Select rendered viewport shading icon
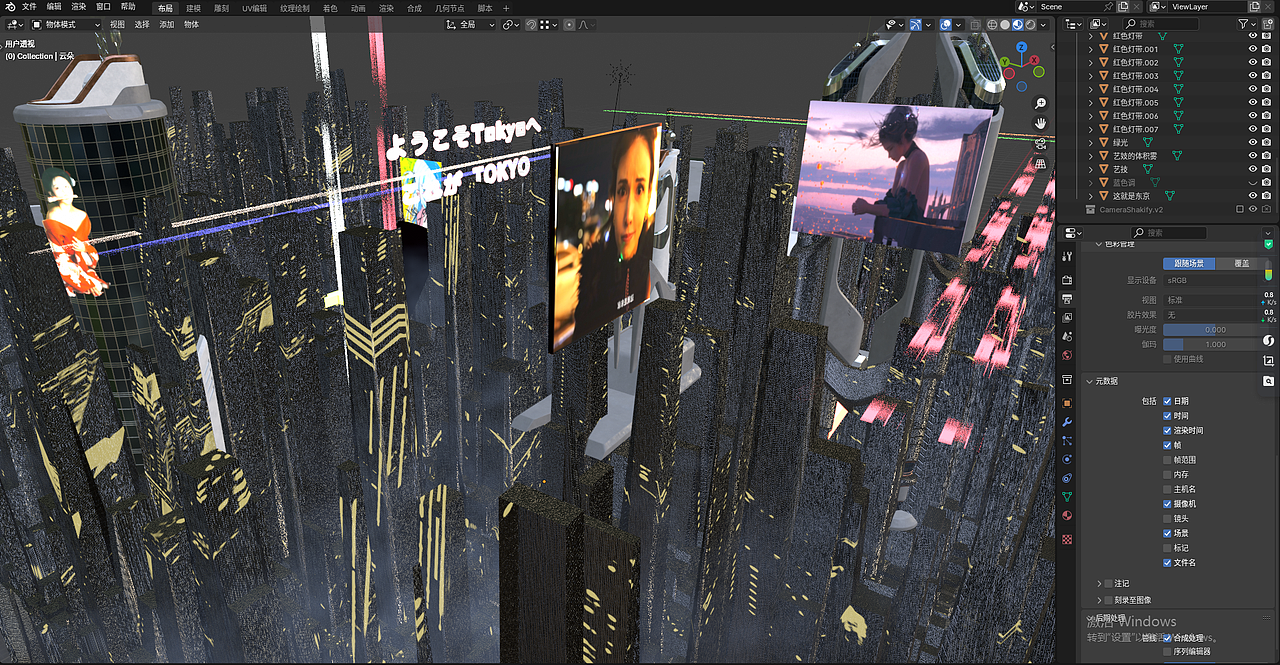Image resolution: width=1280 pixels, height=665 pixels. tap(1030, 24)
